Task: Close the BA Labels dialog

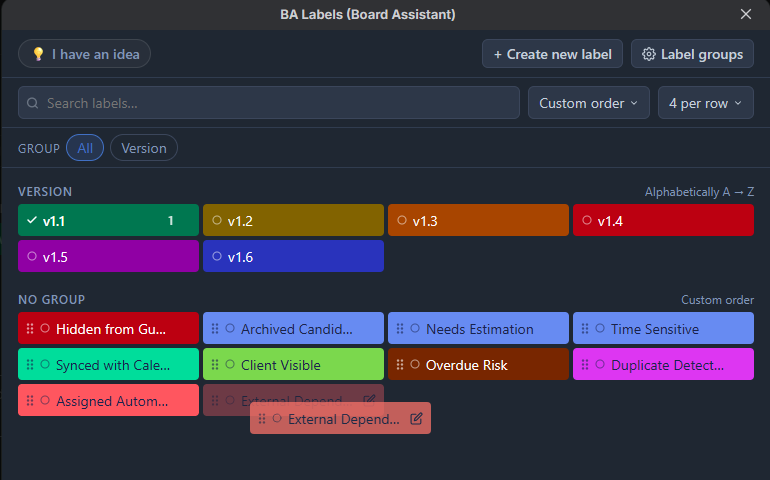Action: 745,14
